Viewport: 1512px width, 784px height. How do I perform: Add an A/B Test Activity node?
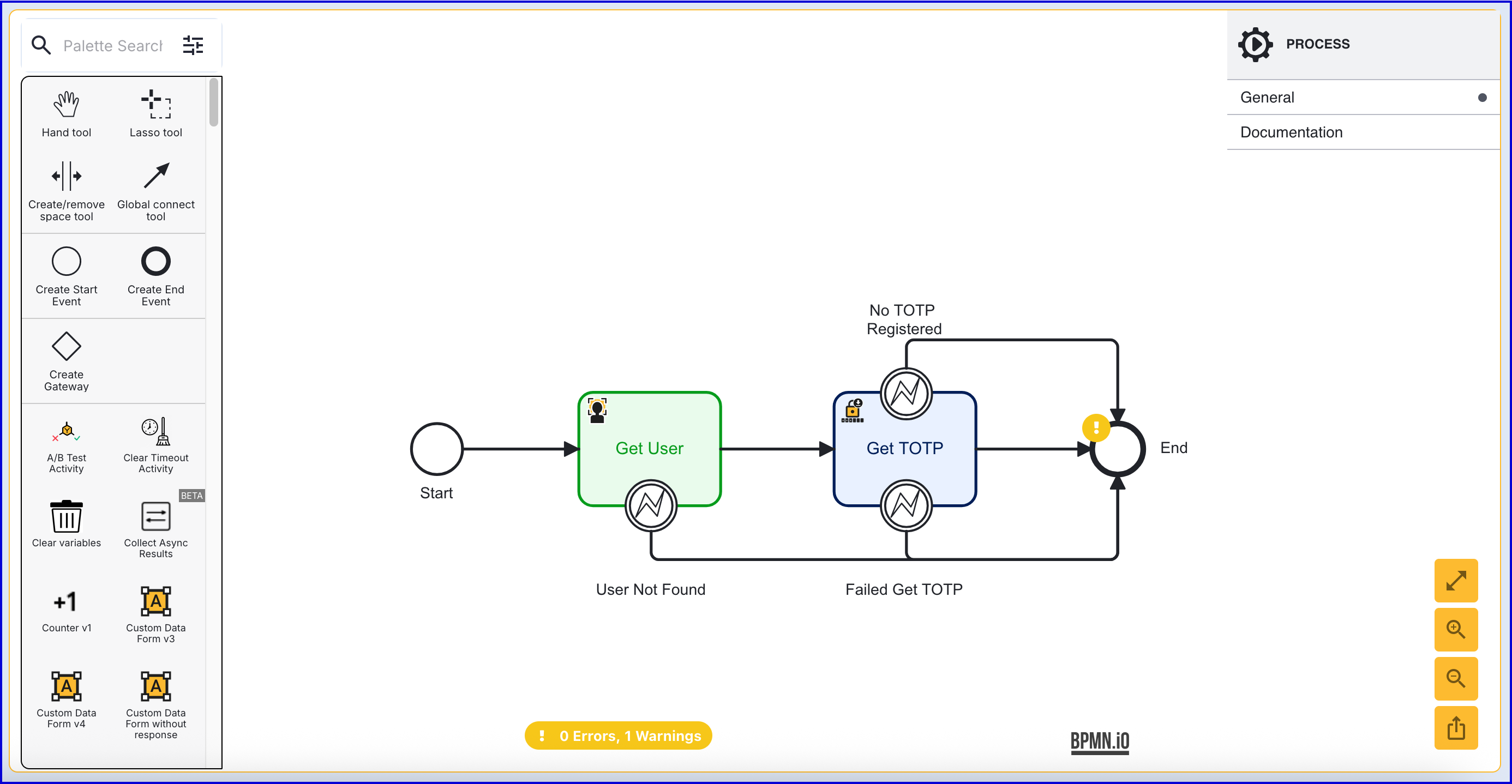tap(67, 432)
